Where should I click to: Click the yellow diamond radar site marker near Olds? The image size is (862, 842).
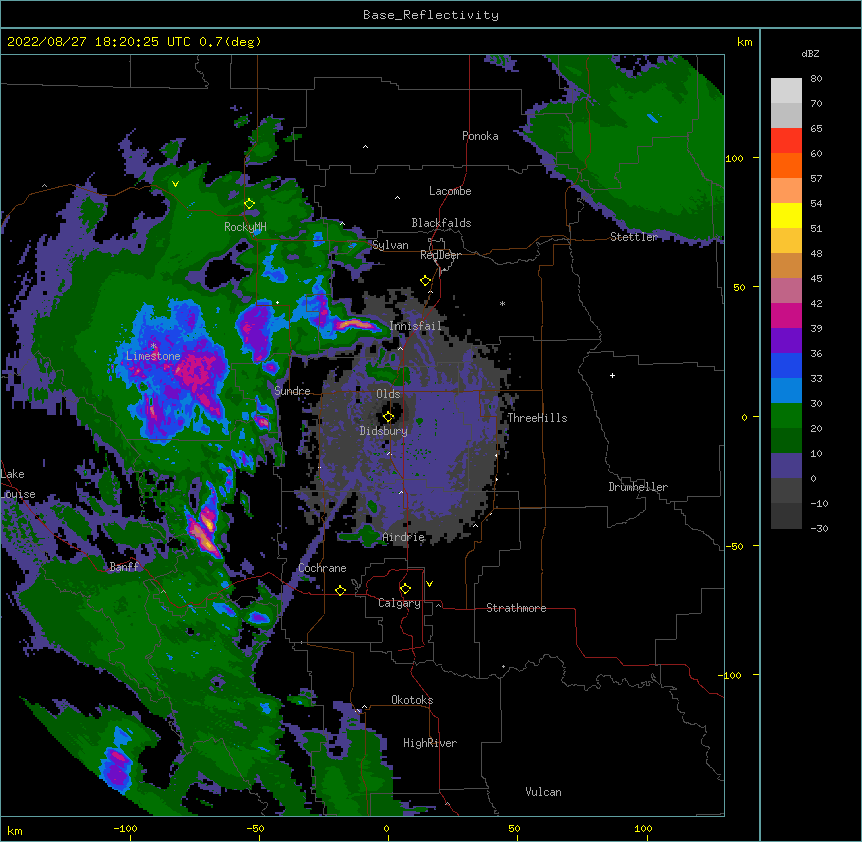(388, 417)
